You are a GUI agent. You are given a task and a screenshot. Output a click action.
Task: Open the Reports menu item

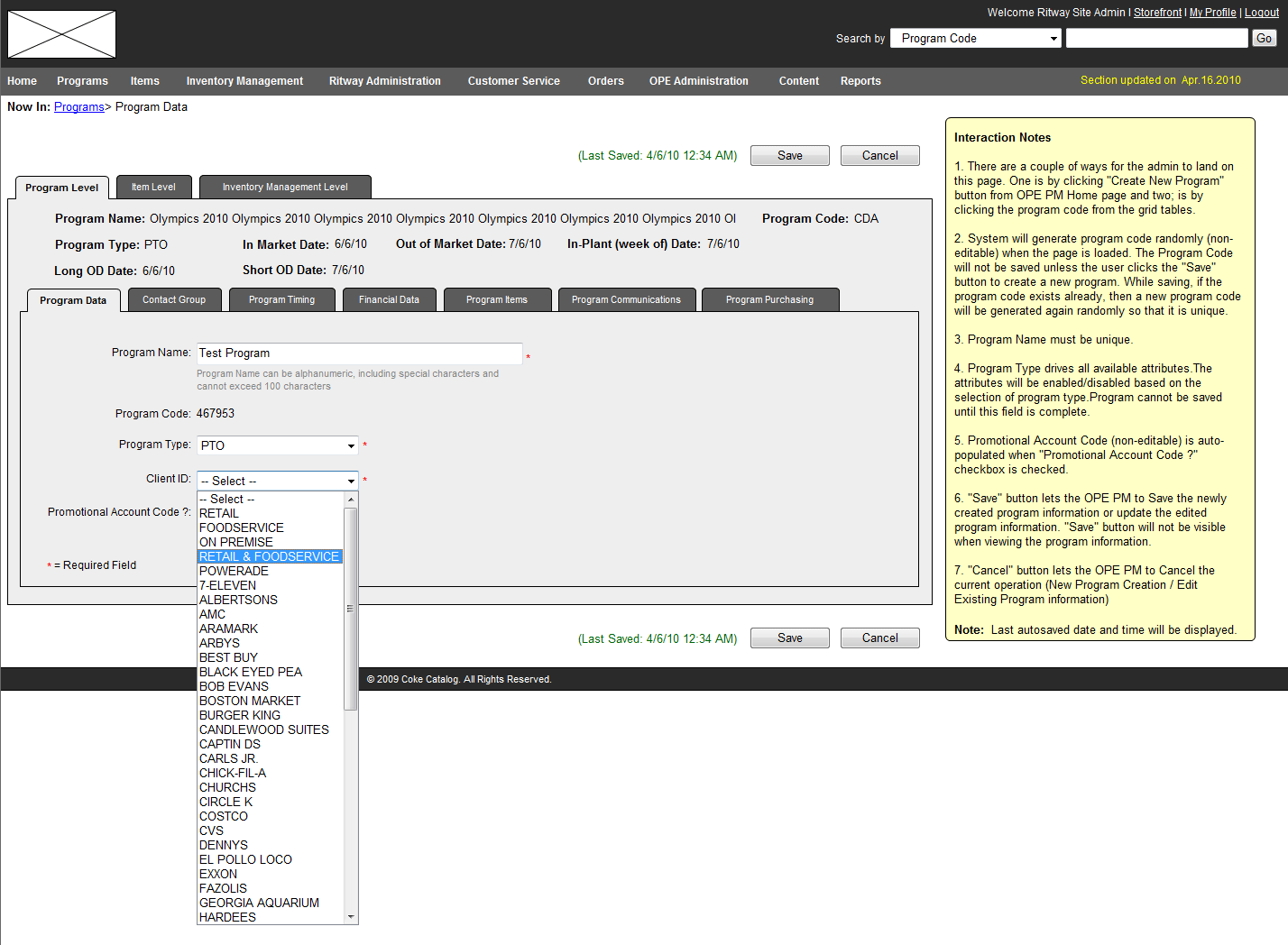point(860,80)
